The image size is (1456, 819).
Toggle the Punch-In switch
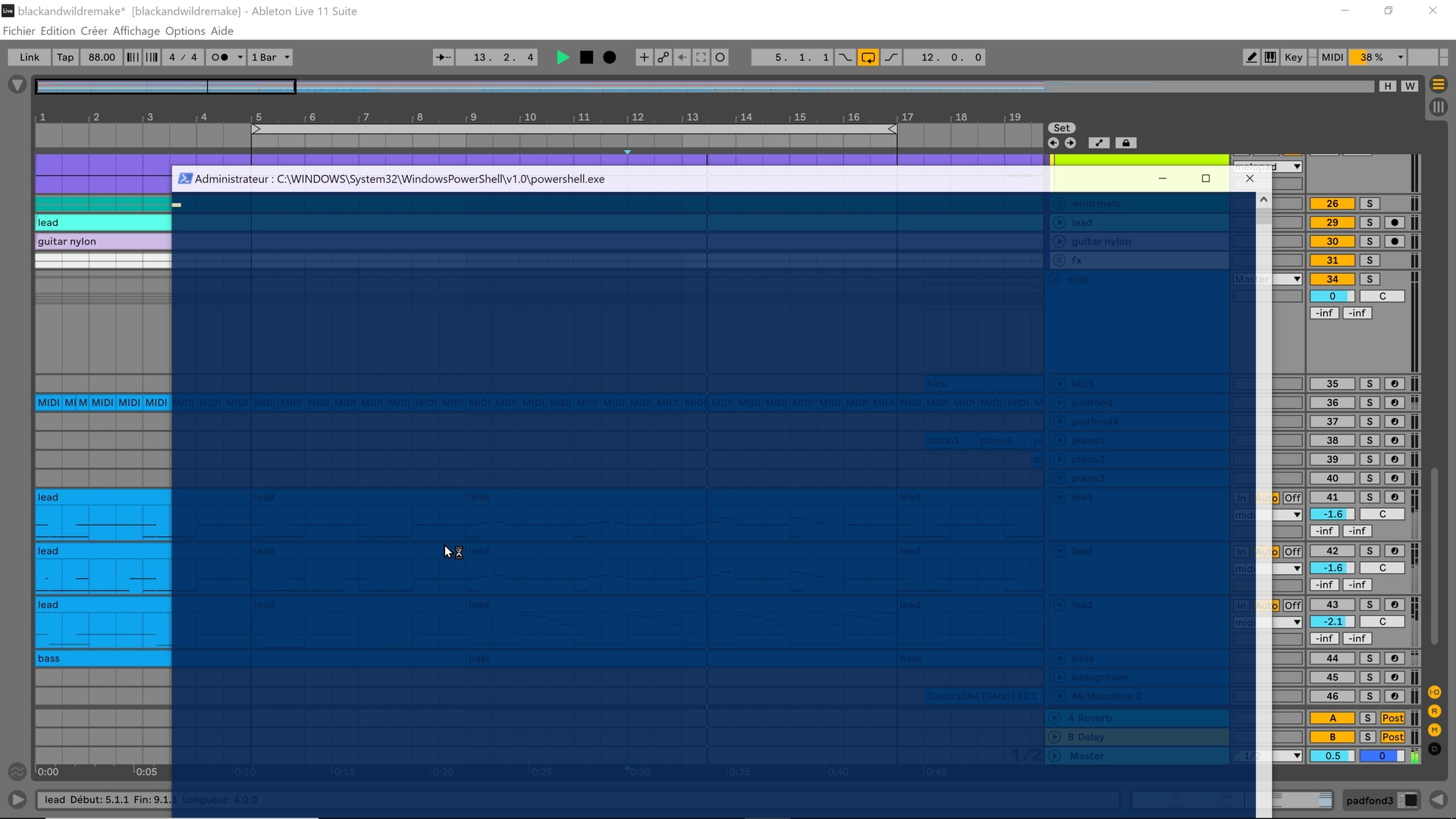tap(845, 58)
